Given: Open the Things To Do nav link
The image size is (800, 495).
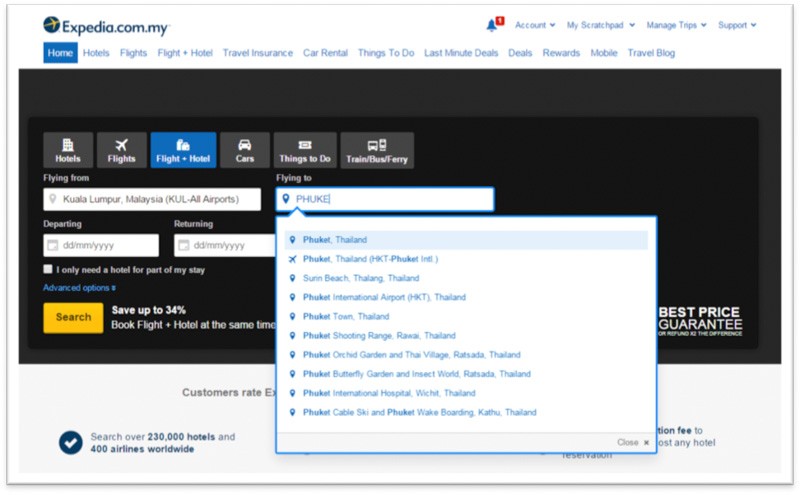Looking at the screenshot, I should point(386,53).
